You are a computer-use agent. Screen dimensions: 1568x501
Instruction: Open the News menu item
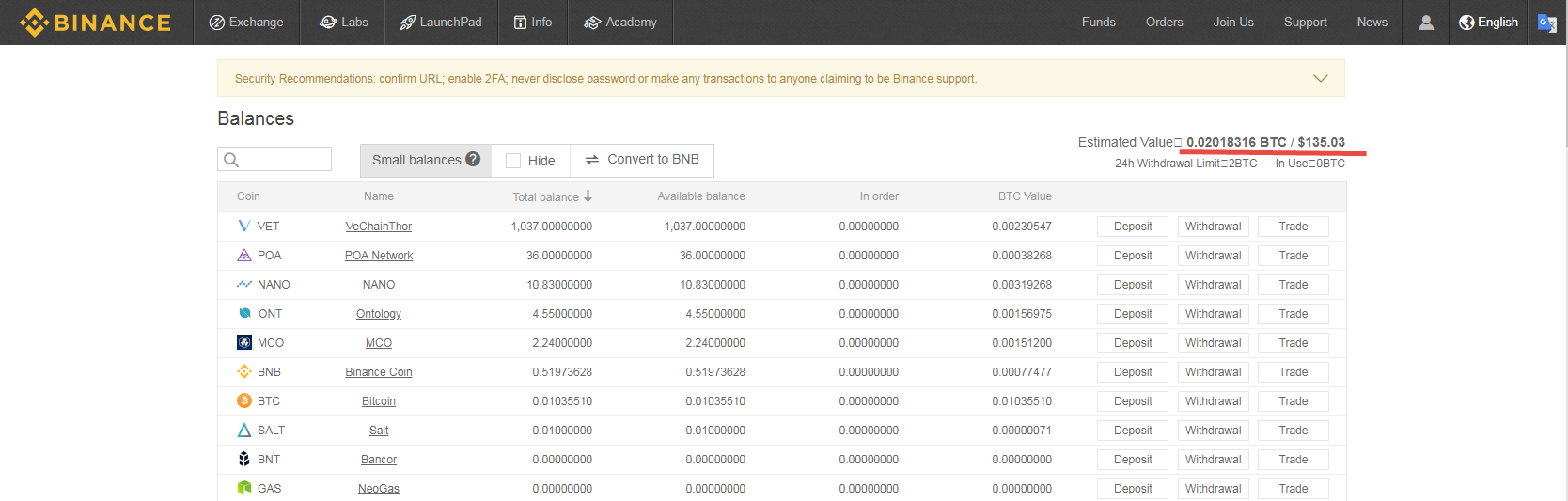(x=1372, y=23)
